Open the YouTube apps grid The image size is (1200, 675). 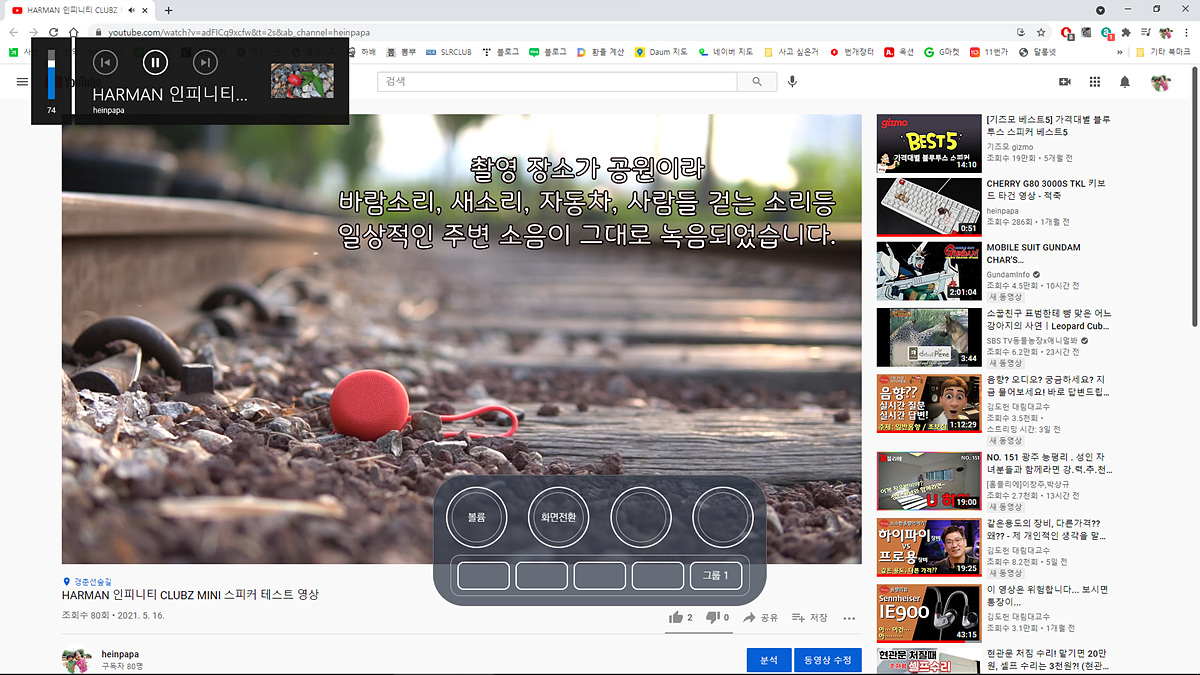tap(1095, 82)
